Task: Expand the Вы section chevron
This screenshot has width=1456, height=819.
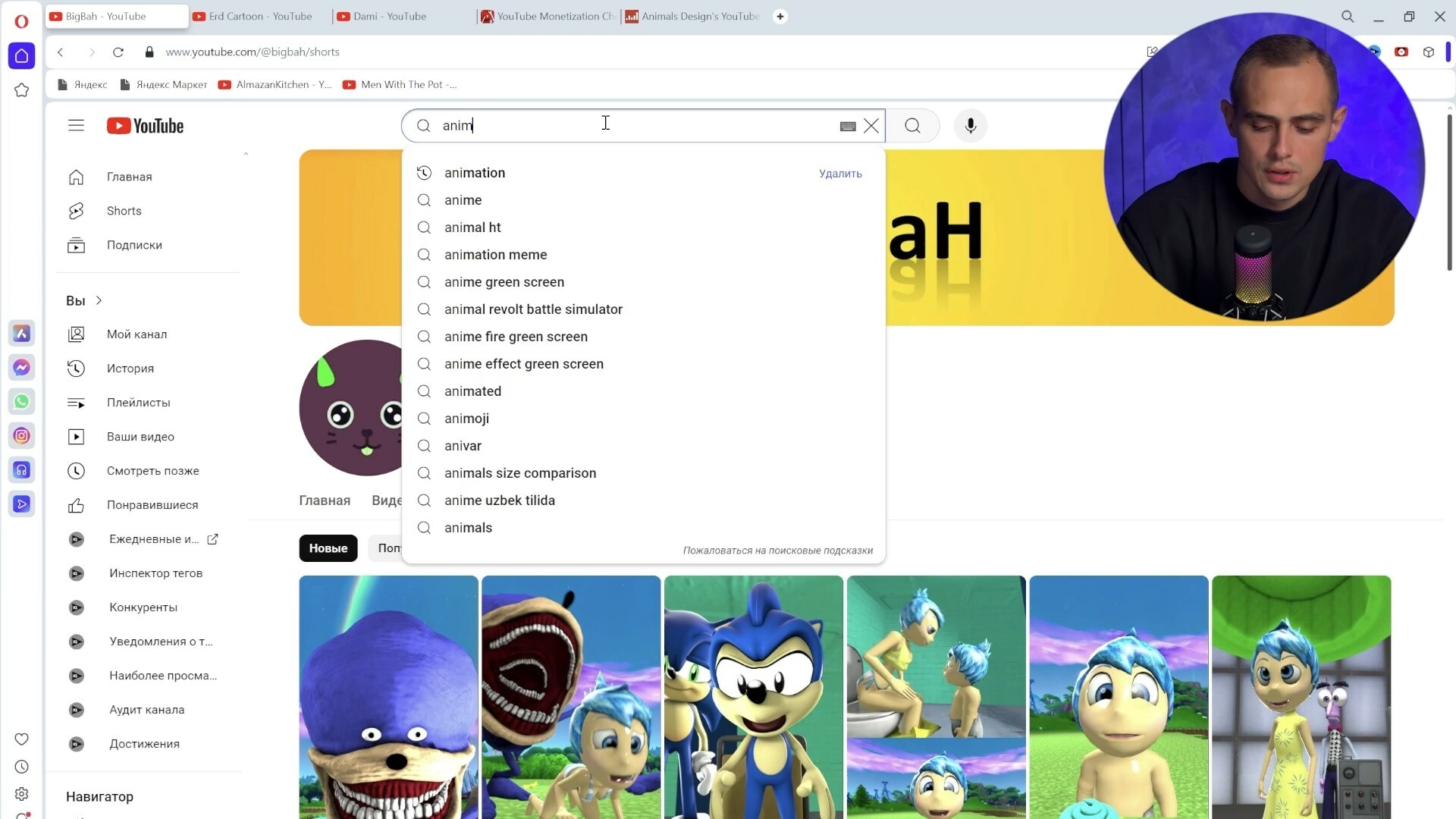Action: tap(99, 301)
